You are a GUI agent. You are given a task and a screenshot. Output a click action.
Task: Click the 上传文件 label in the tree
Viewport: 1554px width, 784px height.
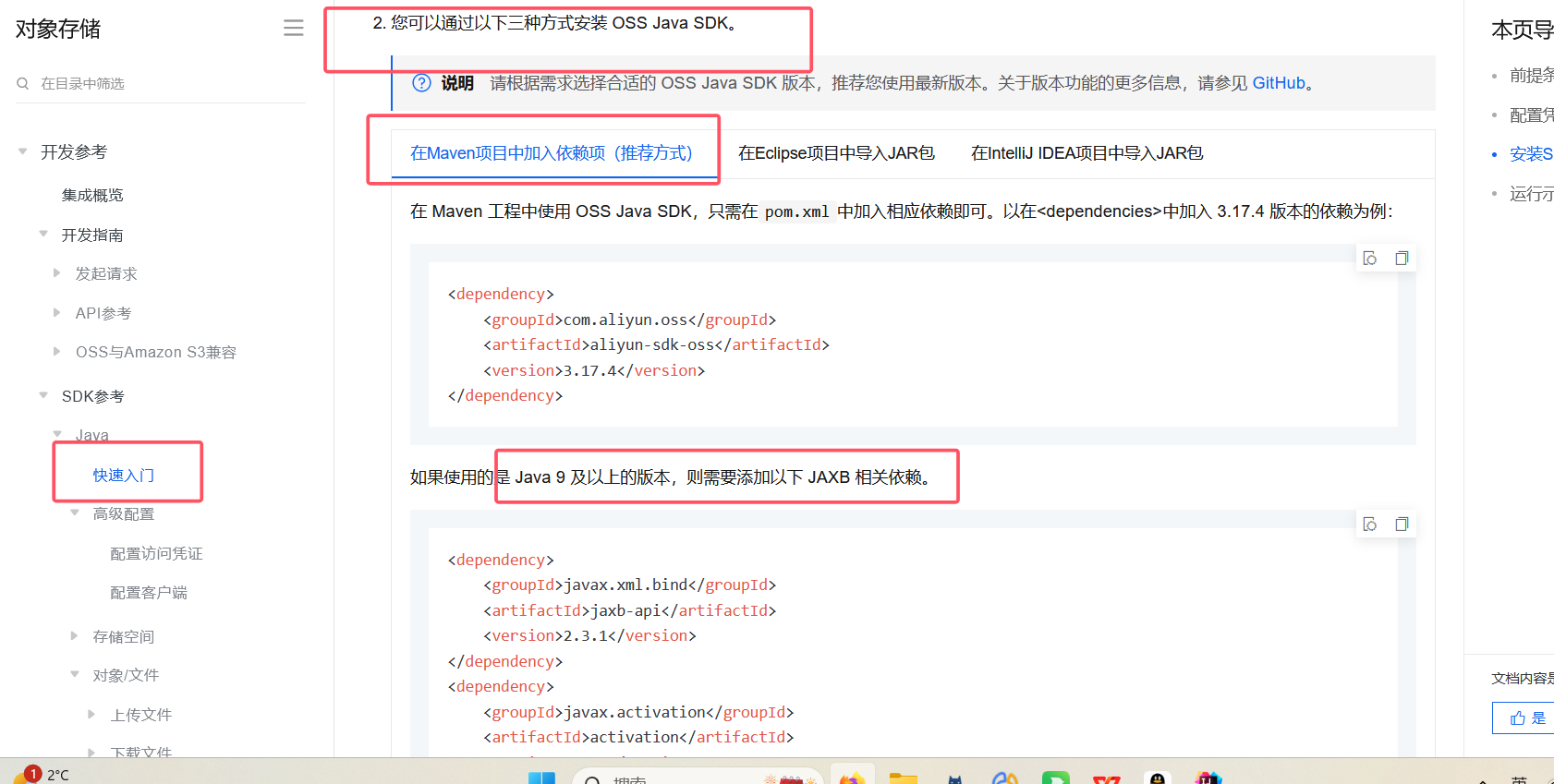click(141, 716)
